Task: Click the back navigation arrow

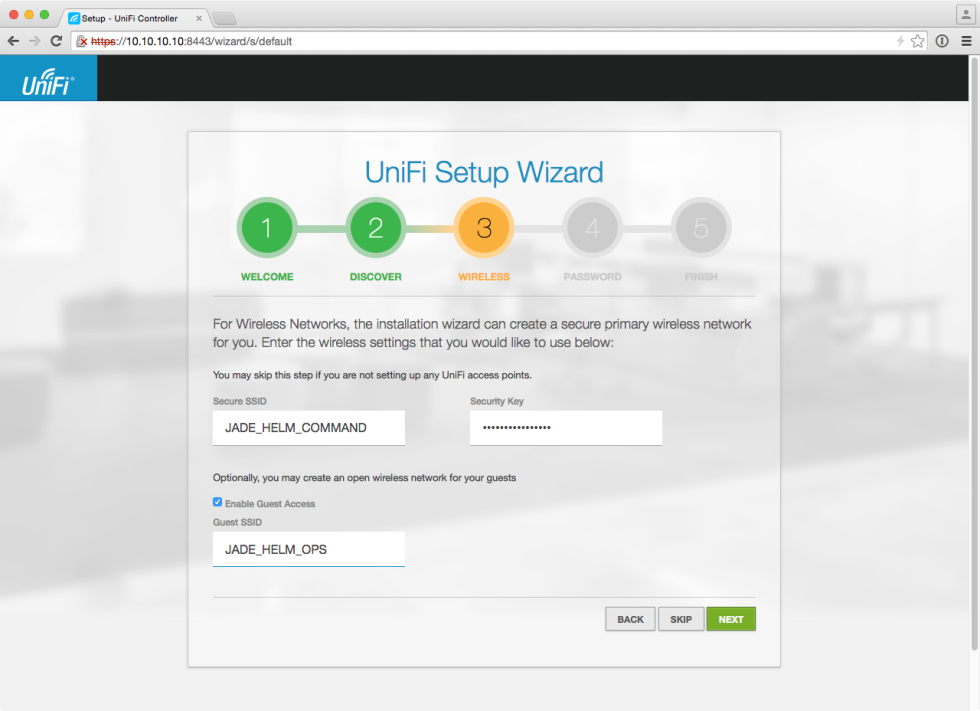Action: click(13, 41)
